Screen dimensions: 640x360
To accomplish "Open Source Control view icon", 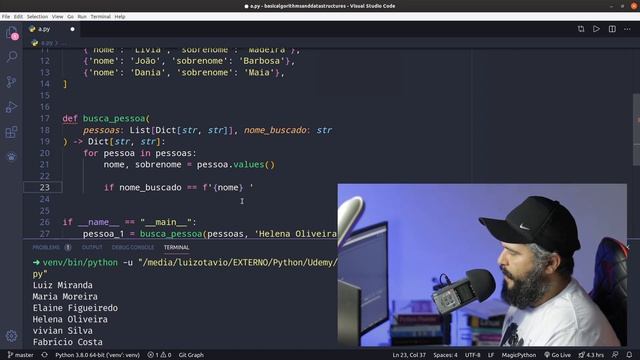I will click(11, 82).
